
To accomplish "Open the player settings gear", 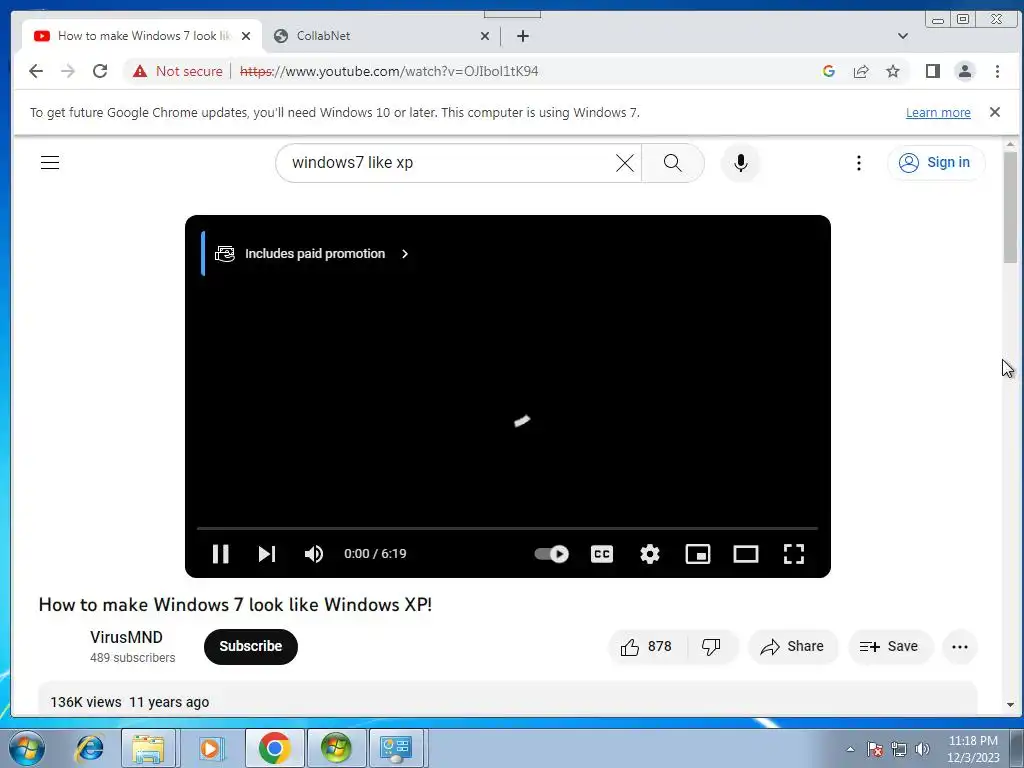I will [650, 554].
